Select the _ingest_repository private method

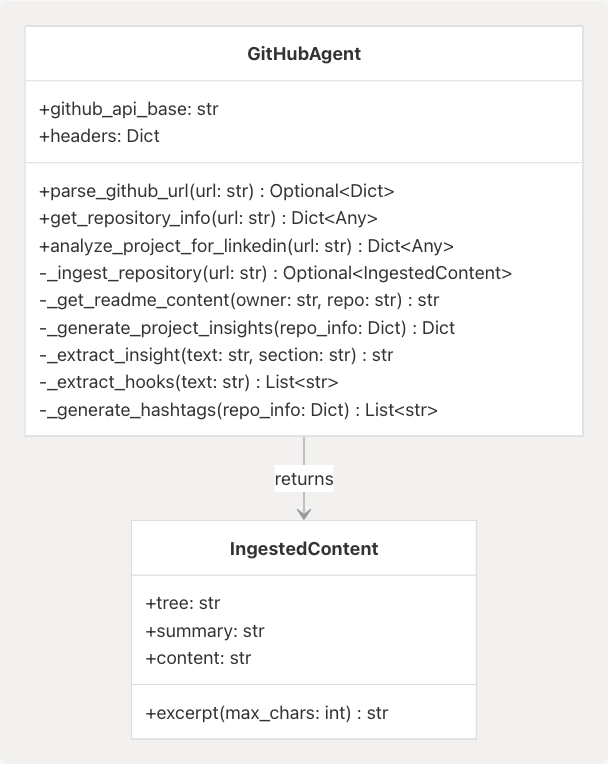275,273
